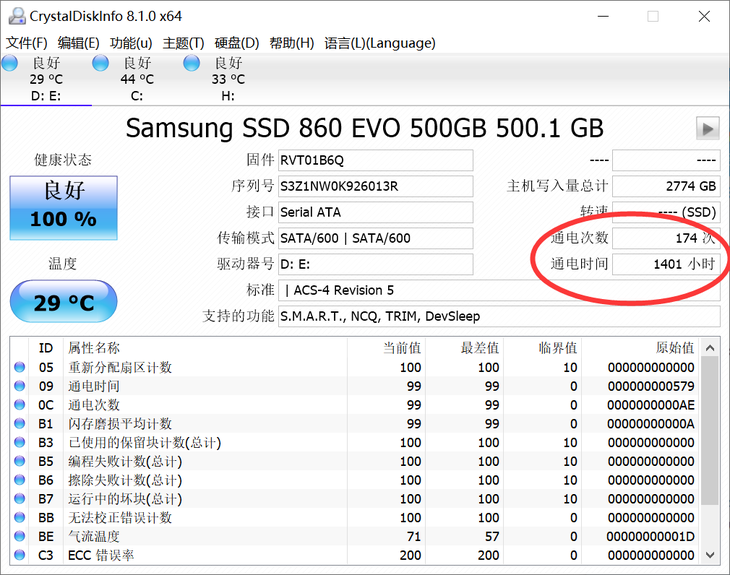This screenshot has width=730, height=575.
Task: Click the status dot for attribute B1
Action: click(20, 424)
